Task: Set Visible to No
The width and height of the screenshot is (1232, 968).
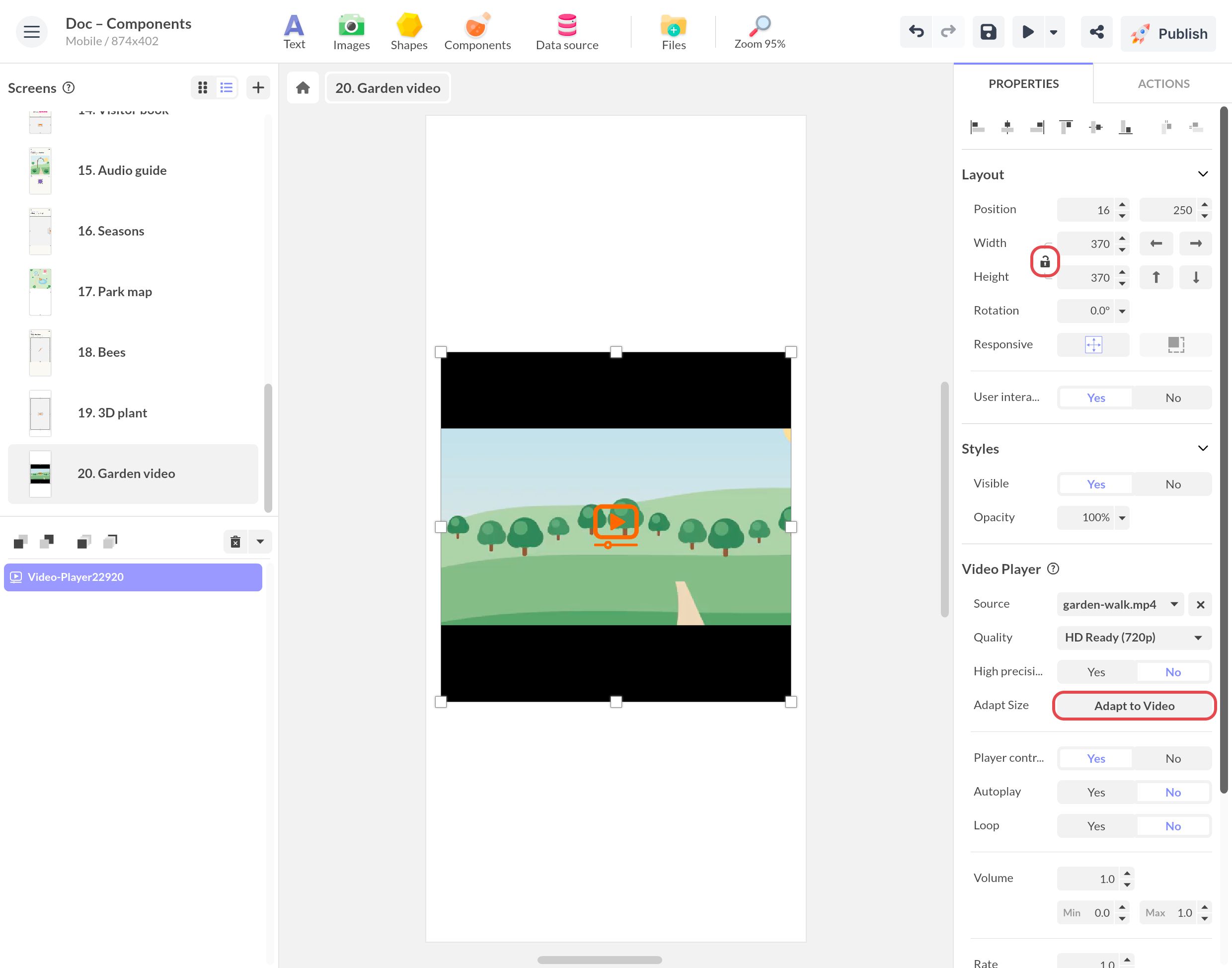Action: point(1172,484)
